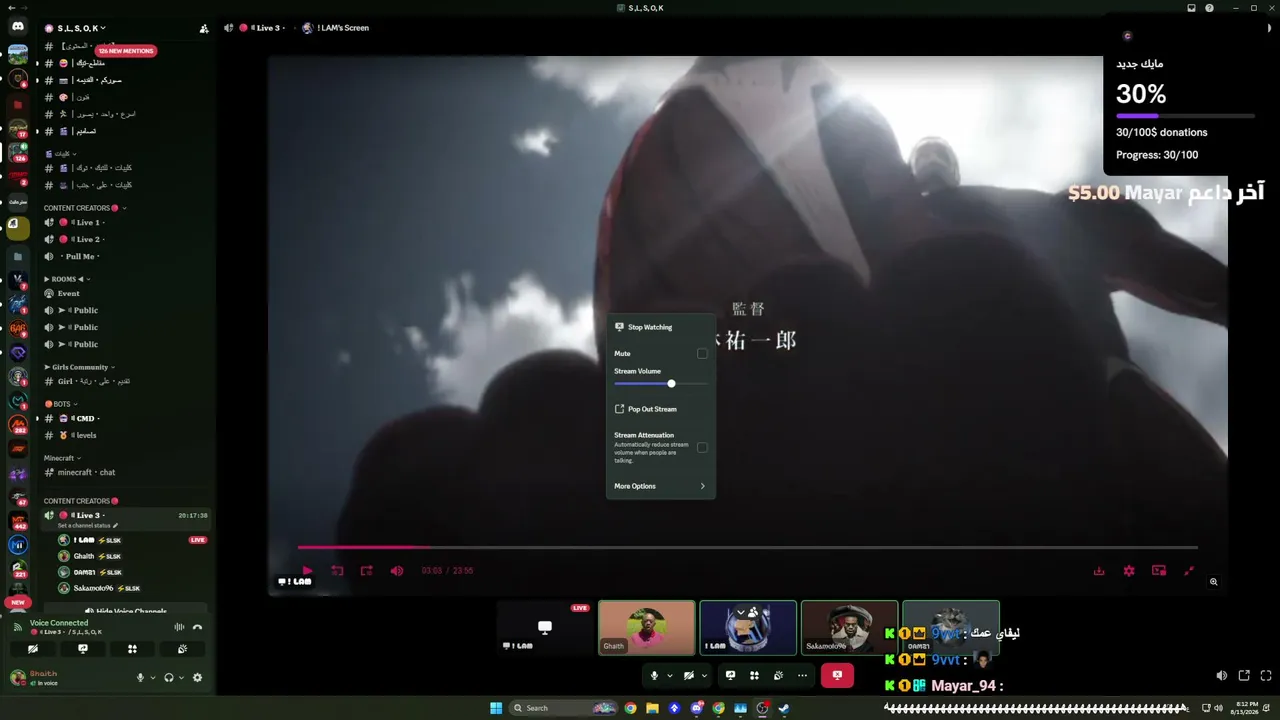The height and width of the screenshot is (720, 1280).
Task: Click the Windows Start button
Action: coord(496,708)
